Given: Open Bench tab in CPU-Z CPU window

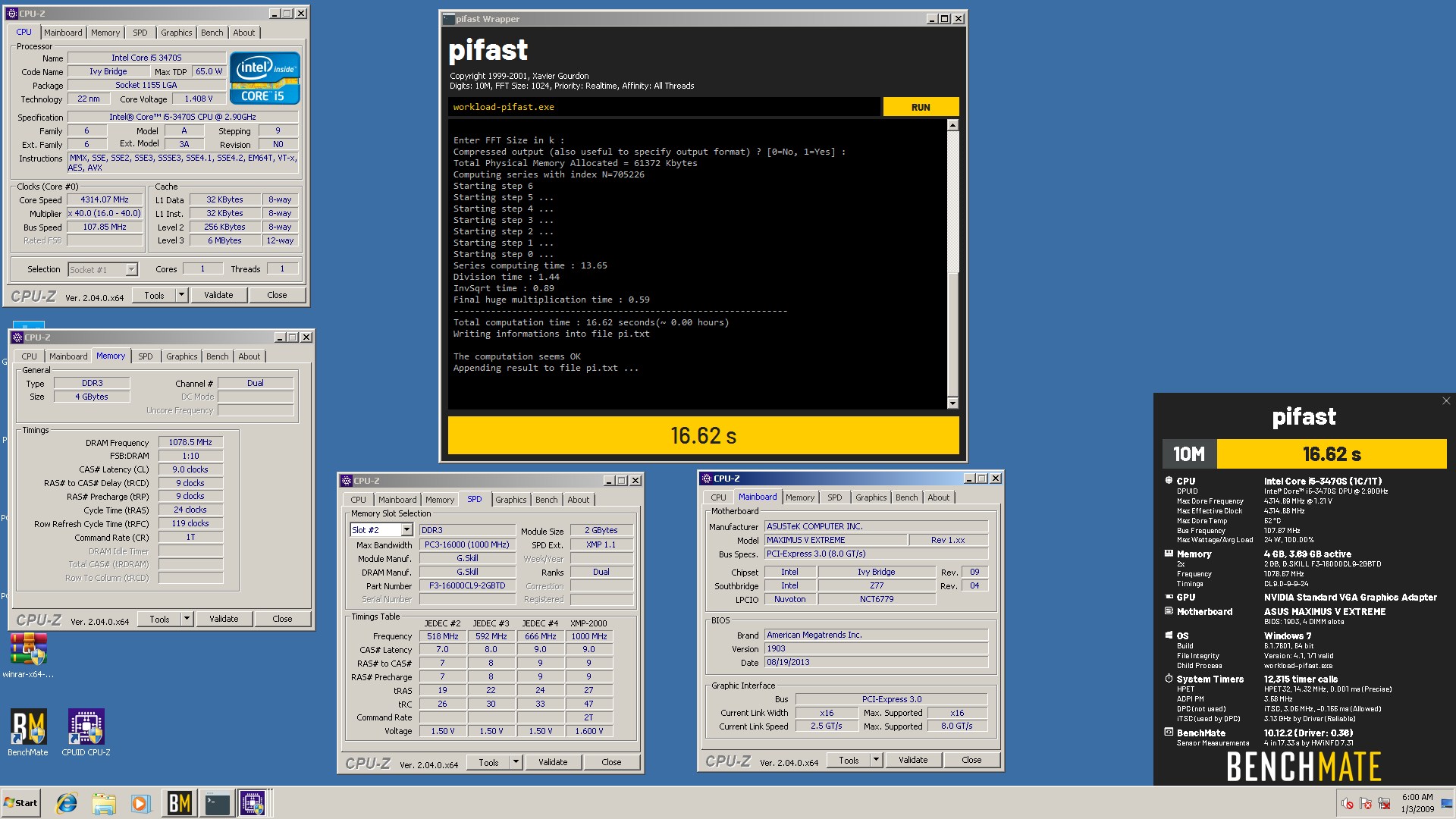Looking at the screenshot, I should [212, 33].
